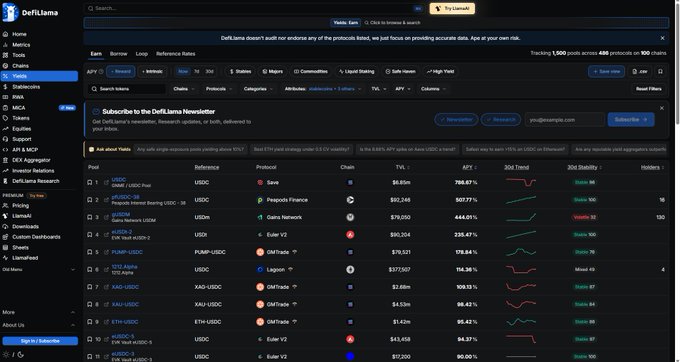Expand the More section
Image resolution: width=680 pixels, height=362 pixels.
[39, 312]
